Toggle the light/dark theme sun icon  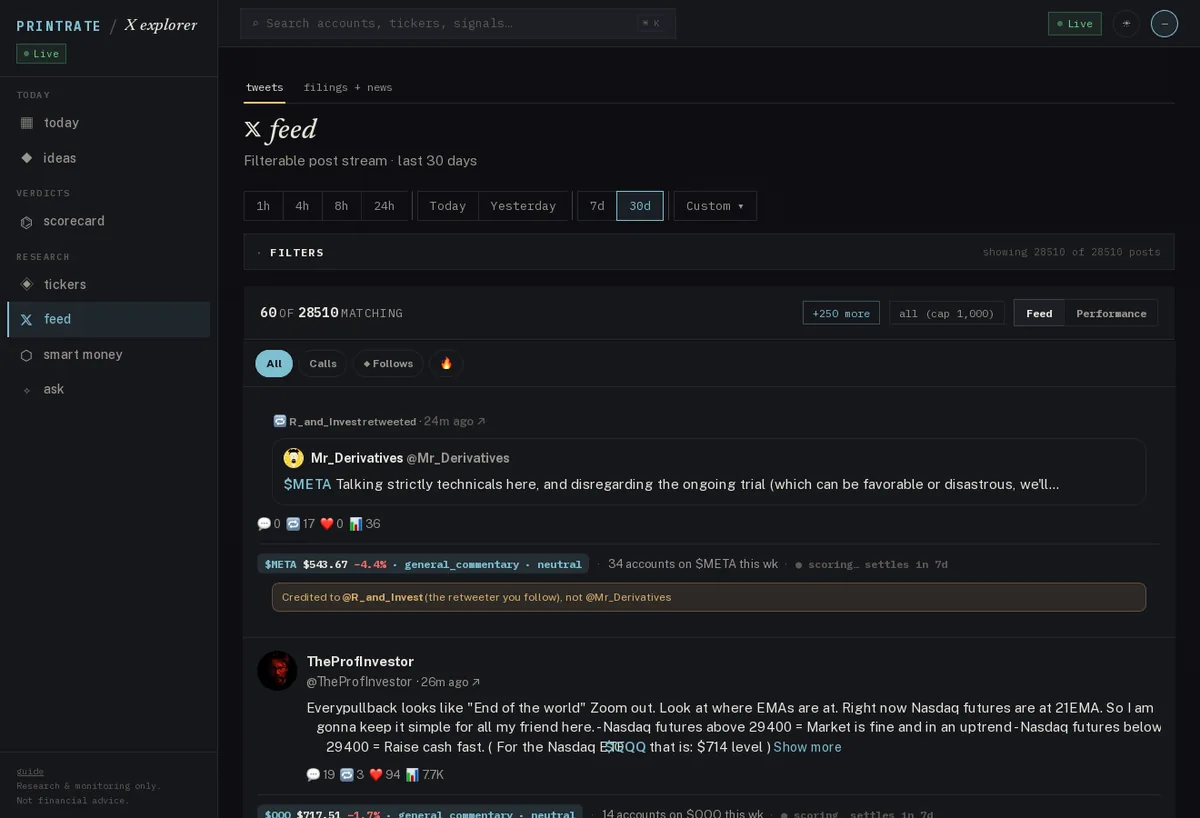(1126, 24)
